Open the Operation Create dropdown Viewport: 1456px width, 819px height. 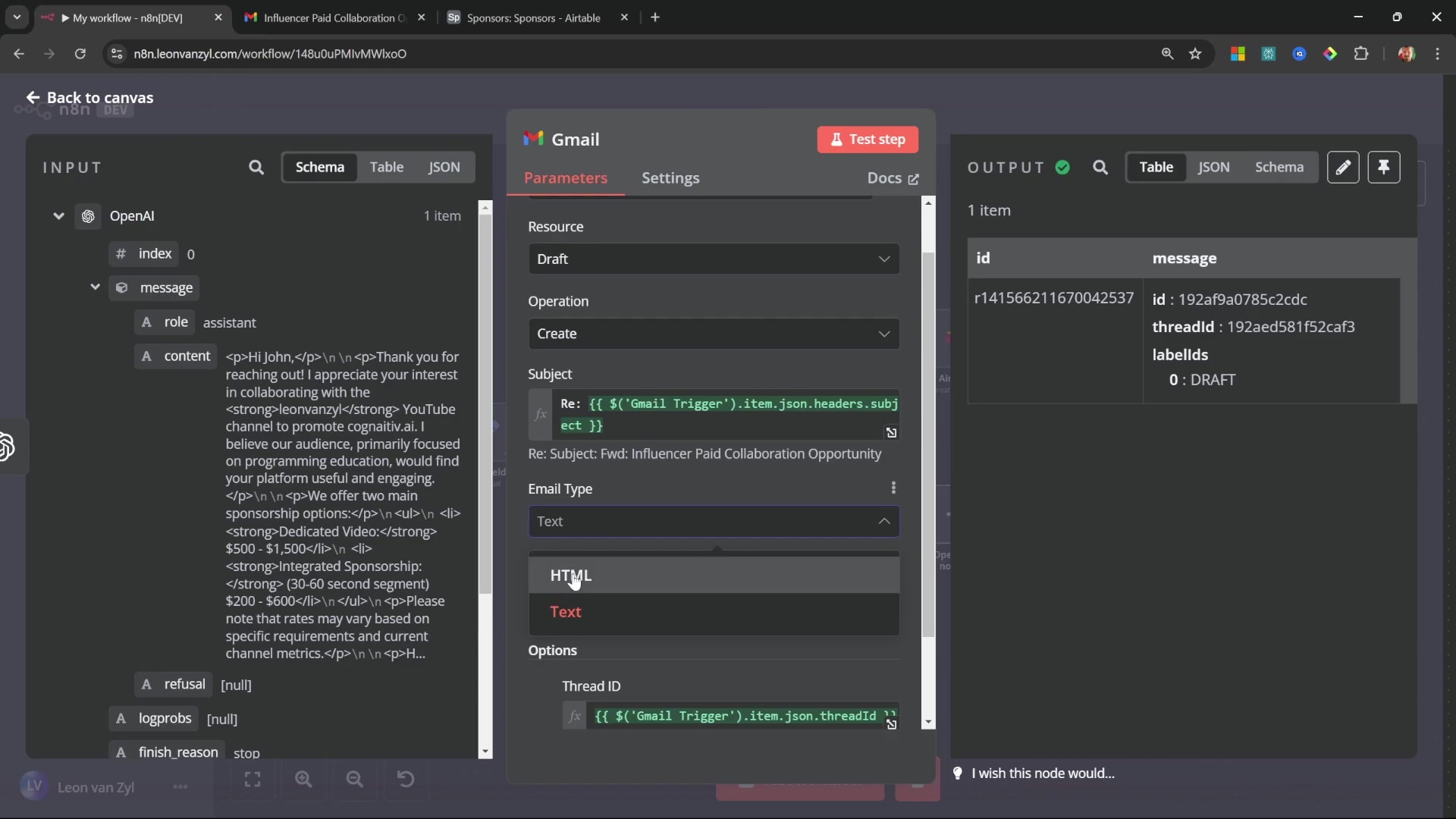tap(714, 334)
